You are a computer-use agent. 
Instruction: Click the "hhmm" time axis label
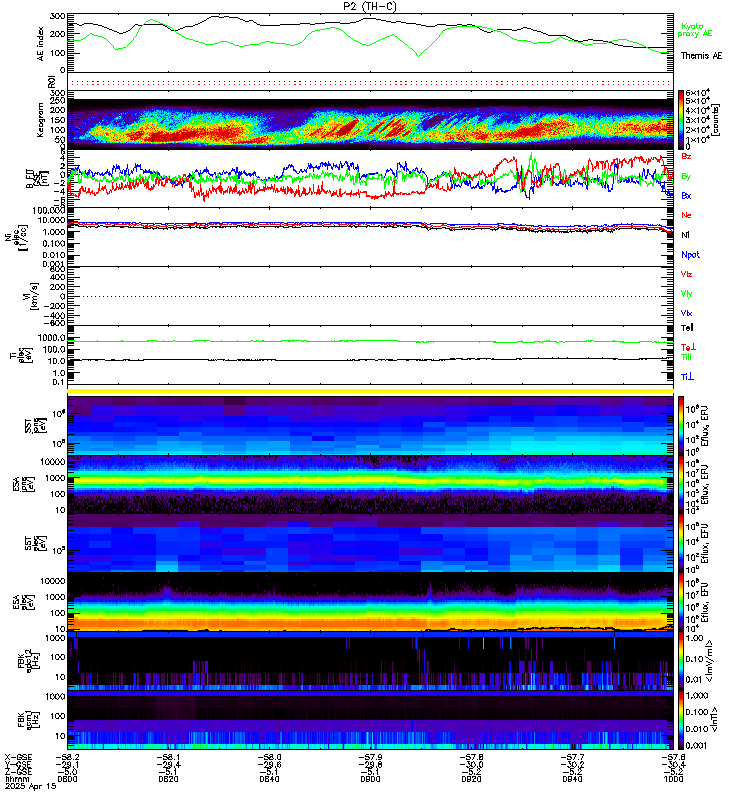[x=15, y=779]
